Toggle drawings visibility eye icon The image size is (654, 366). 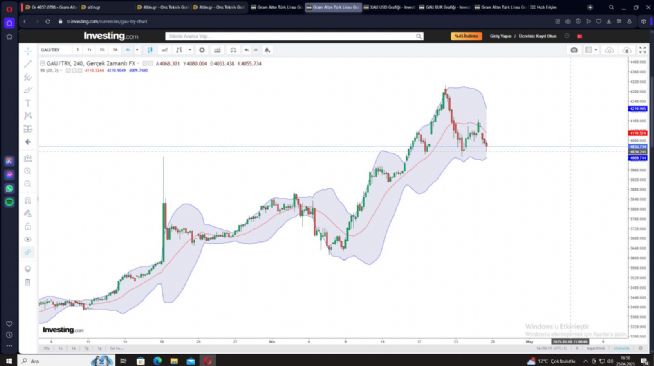(28, 239)
